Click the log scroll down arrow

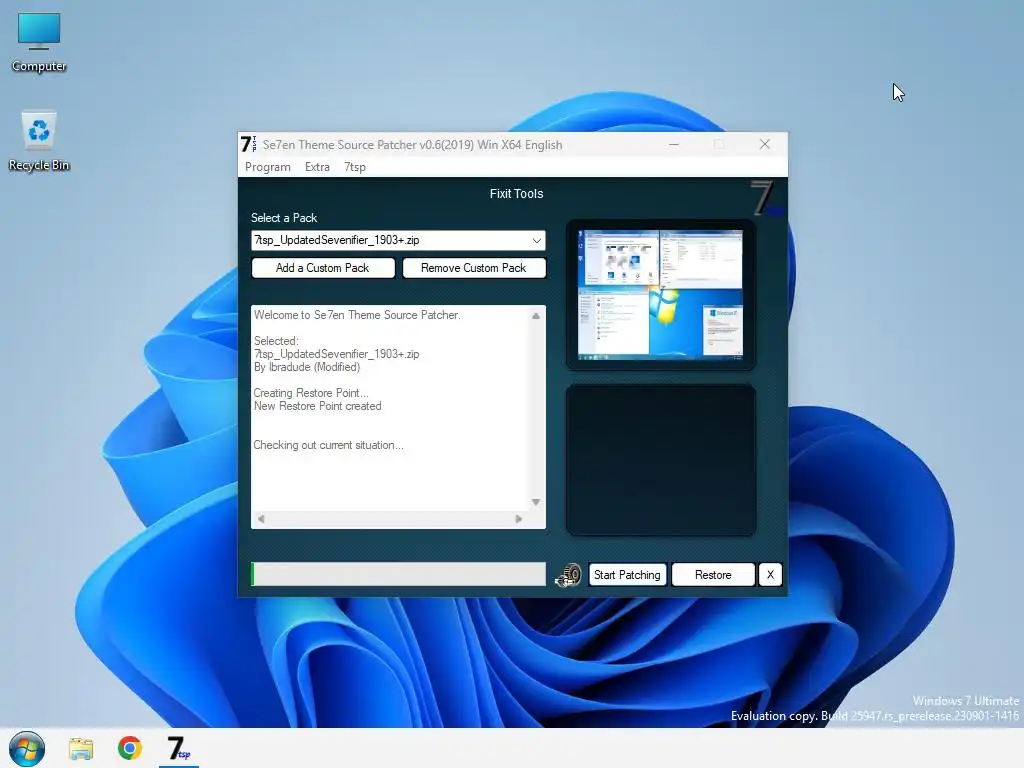(536, 502)
